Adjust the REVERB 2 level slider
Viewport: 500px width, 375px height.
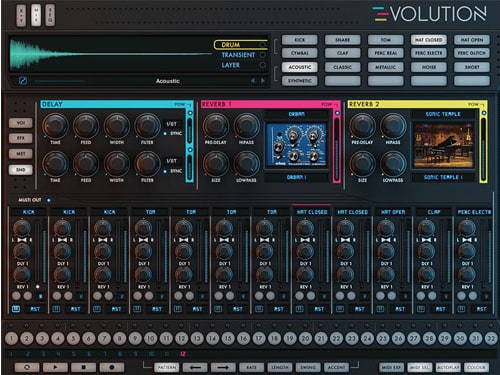click(483, 150)
